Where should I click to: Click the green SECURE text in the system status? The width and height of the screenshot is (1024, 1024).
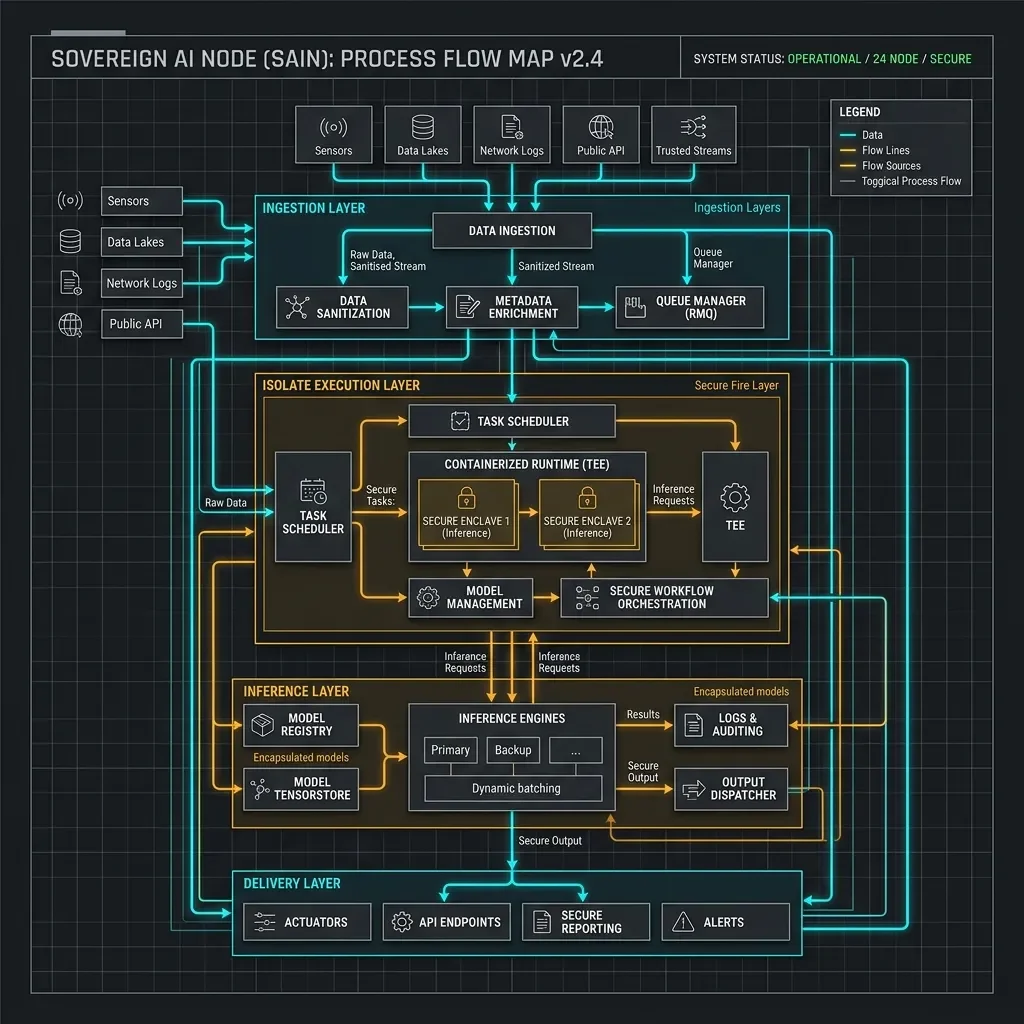click(951, 59)
